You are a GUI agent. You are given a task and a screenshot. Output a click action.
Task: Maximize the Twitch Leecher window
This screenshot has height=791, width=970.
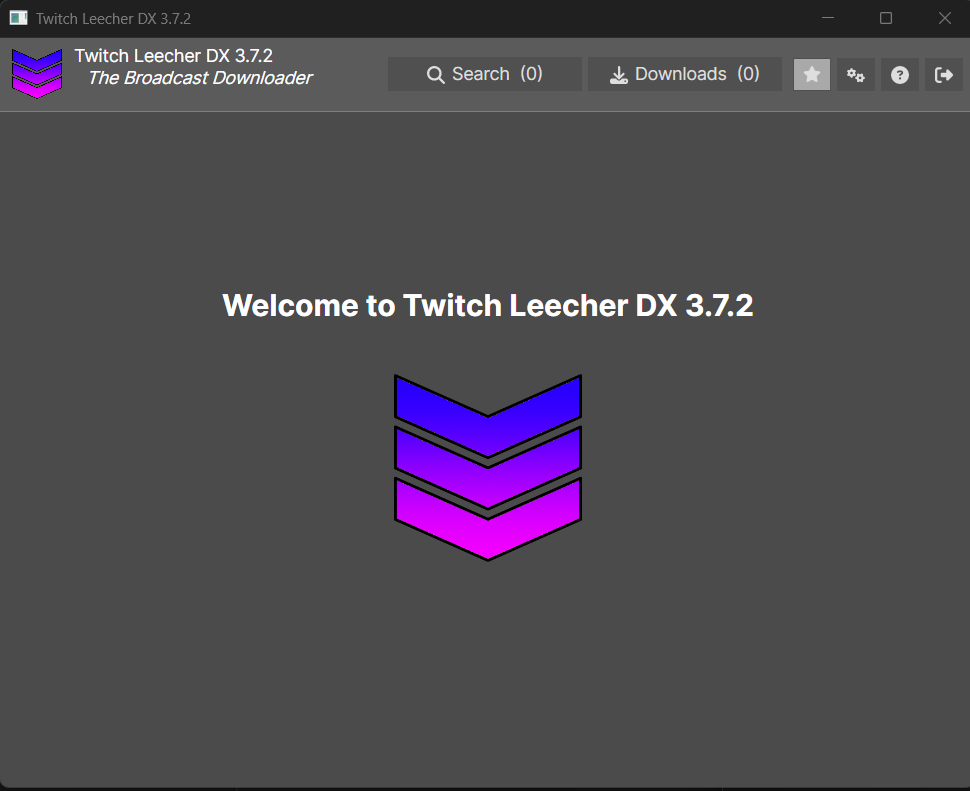886,18
